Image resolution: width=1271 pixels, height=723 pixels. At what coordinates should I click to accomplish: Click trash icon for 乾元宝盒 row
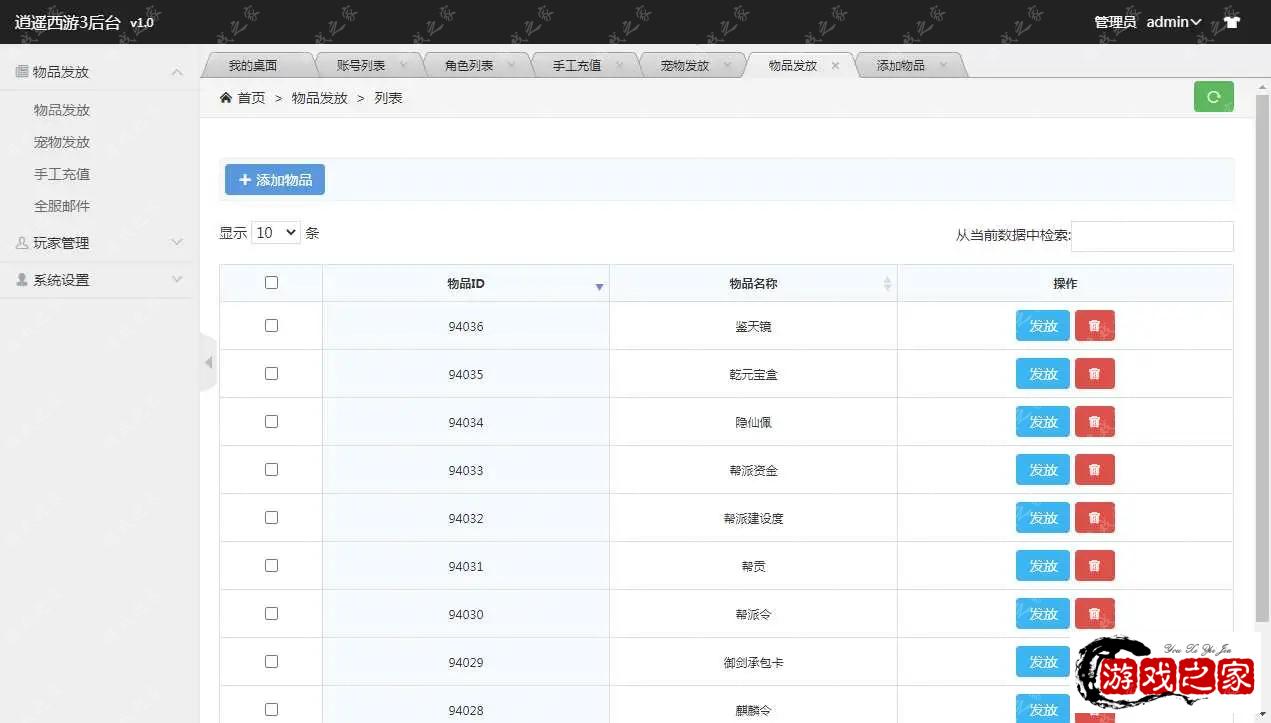coord(1094,374)
